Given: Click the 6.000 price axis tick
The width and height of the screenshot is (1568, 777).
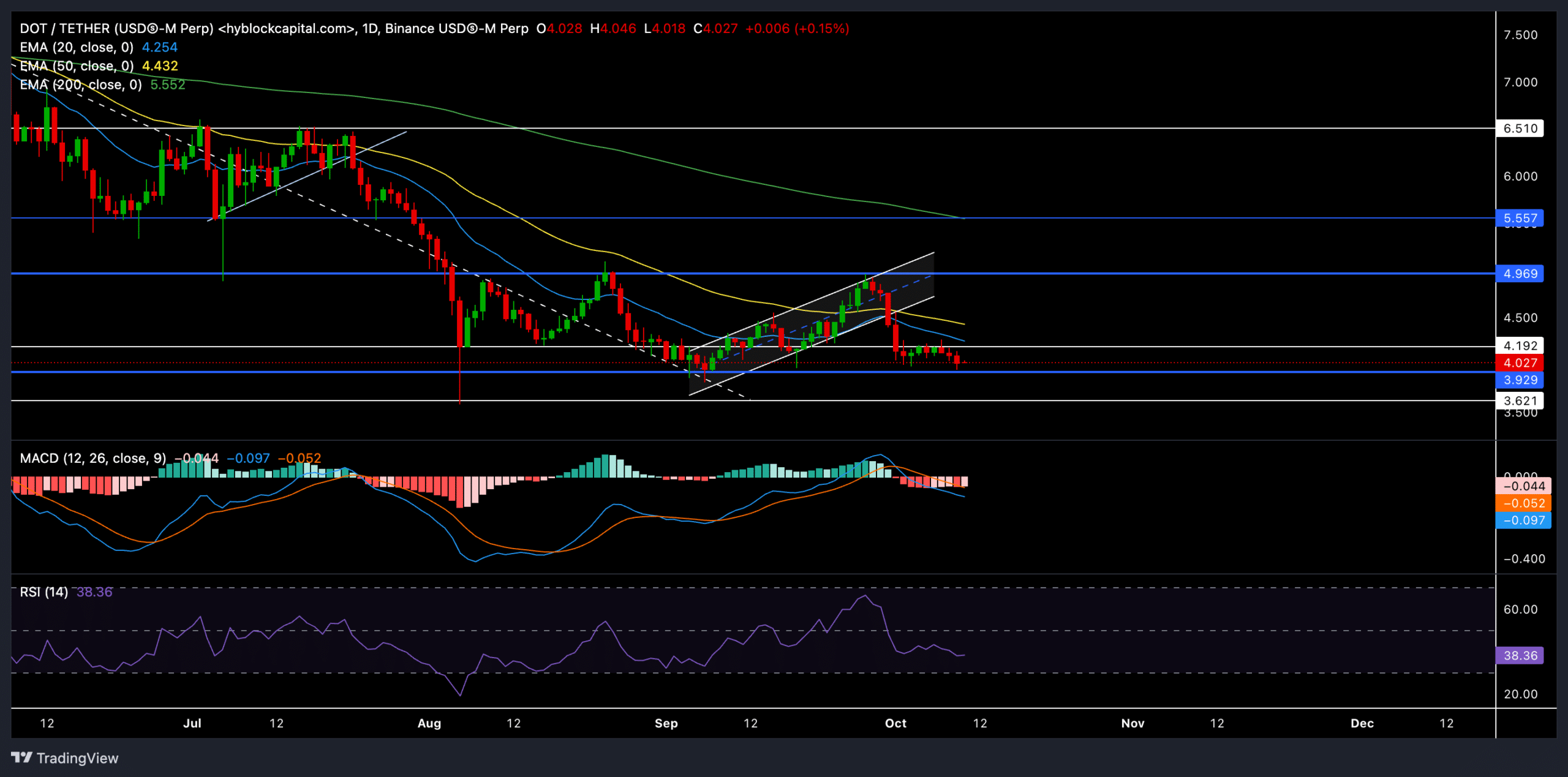Looking at the screenshot, I should (x=1520, y=176).
